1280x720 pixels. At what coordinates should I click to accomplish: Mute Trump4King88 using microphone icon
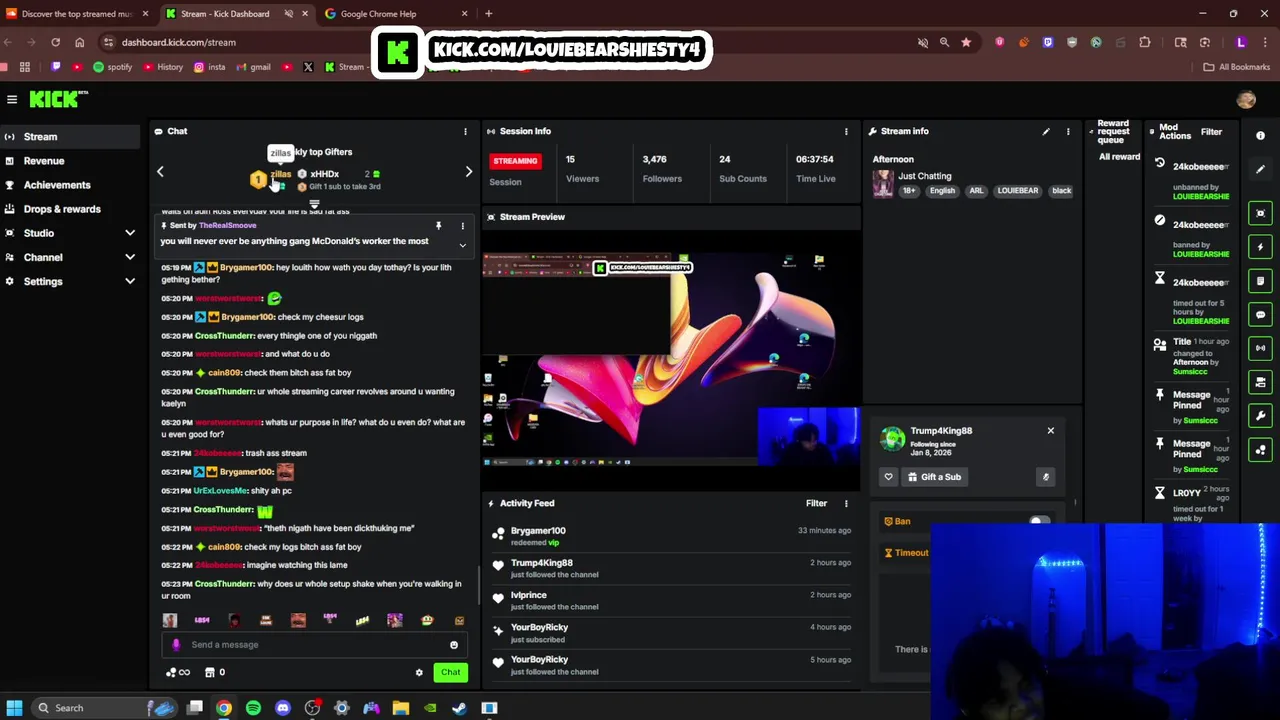(1046, 477)
